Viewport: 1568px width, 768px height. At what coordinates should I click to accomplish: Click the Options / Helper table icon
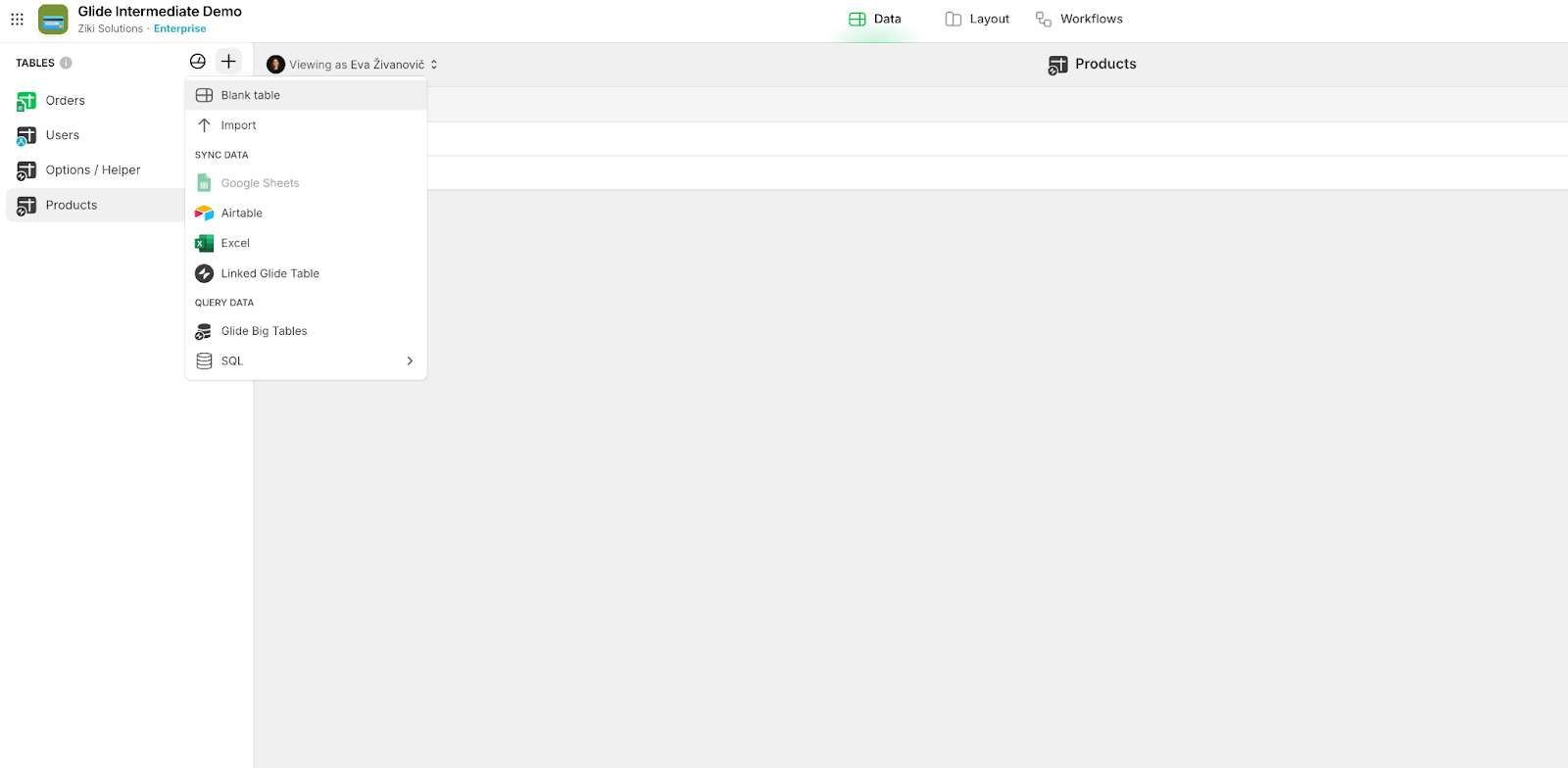point(26,170)
